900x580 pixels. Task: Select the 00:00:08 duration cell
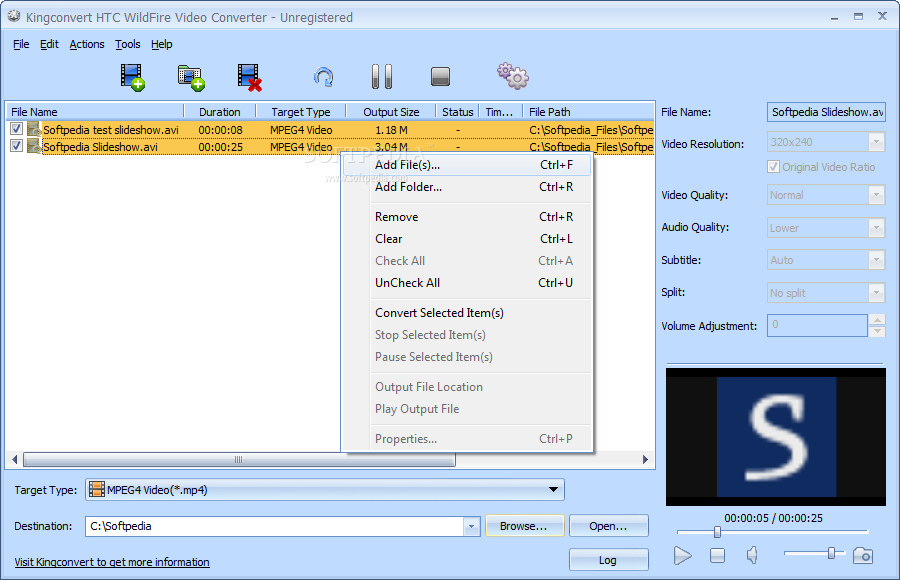tap(220, 130)
